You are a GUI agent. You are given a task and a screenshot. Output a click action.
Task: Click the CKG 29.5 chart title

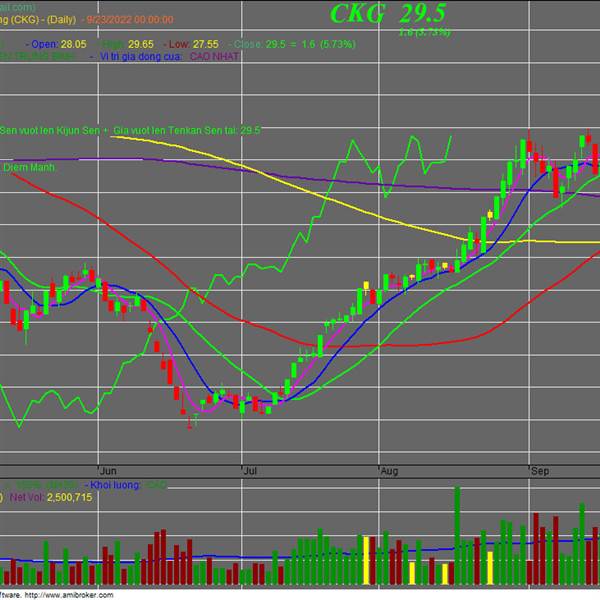[388, 13]
